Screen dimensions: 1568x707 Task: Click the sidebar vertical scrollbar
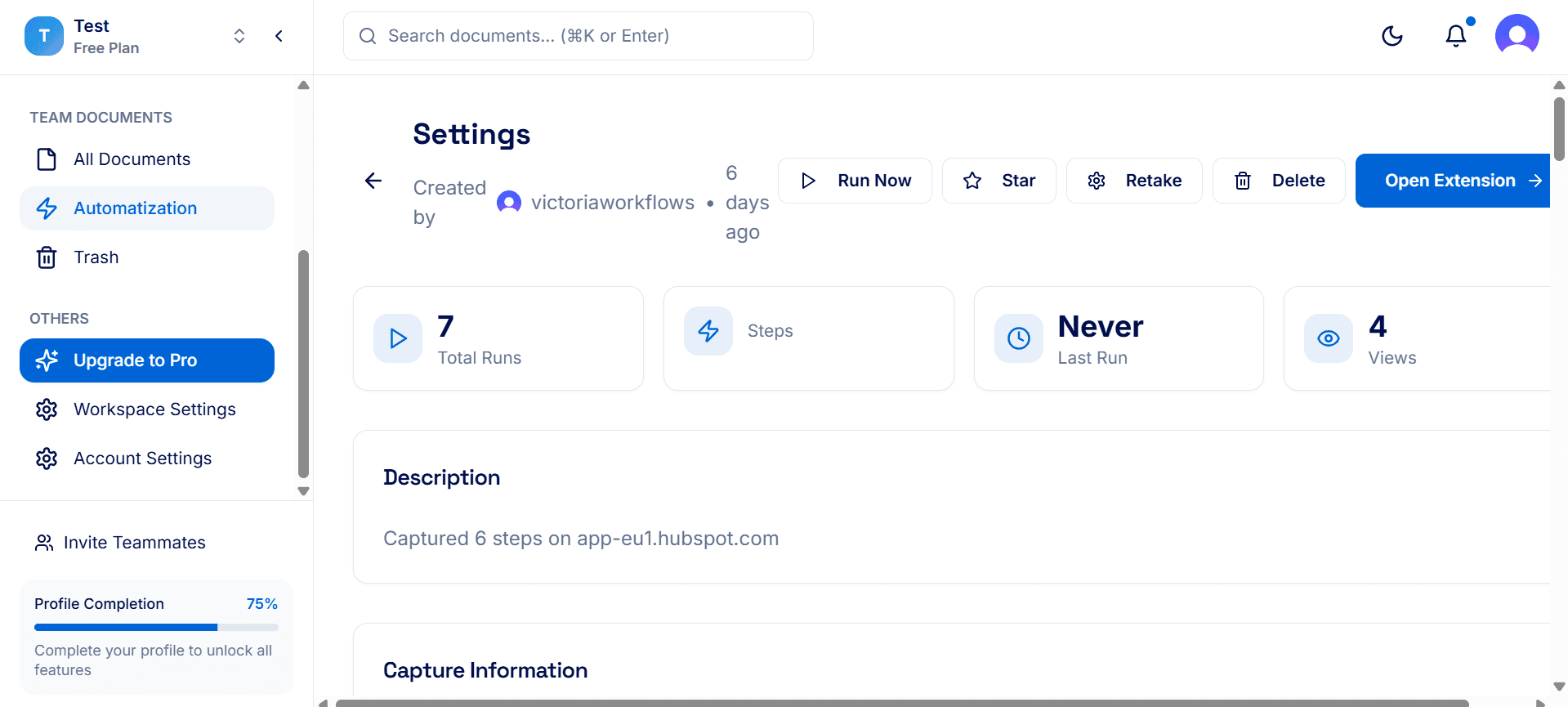pos(304,364)
